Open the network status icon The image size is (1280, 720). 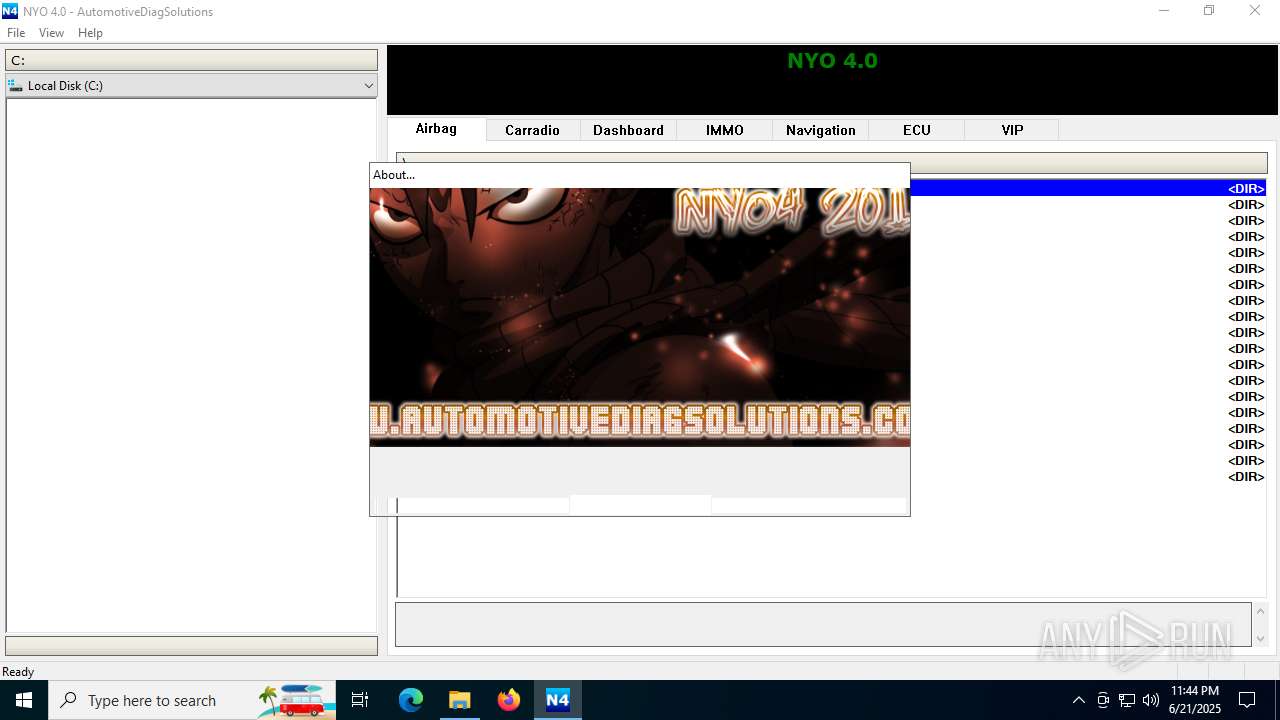(x=1127, y=700)
